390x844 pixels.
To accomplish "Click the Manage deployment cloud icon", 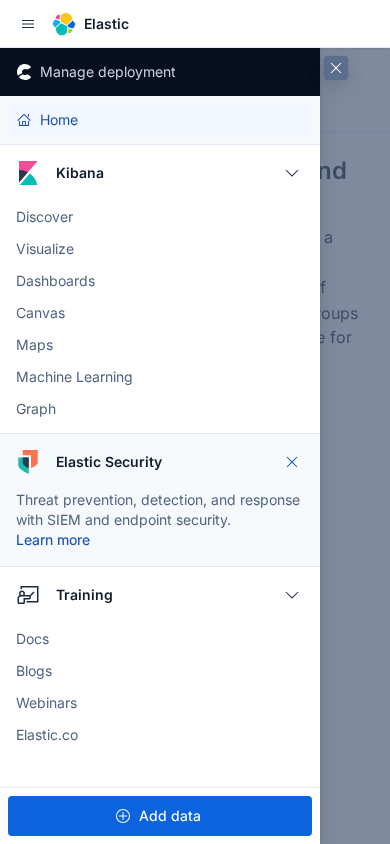I will coord(24,72).
